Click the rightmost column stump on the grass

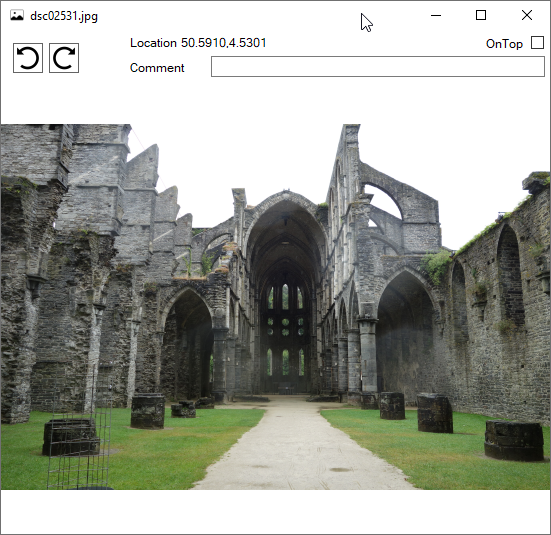click(514, 440)
